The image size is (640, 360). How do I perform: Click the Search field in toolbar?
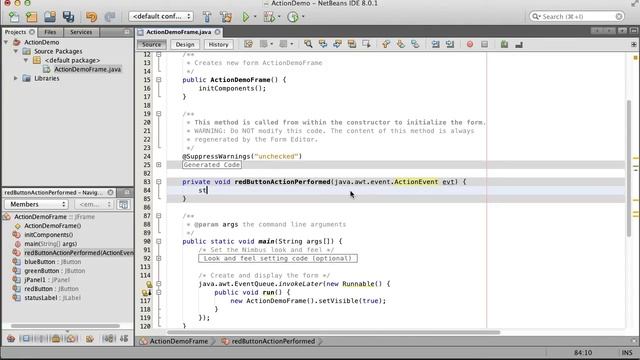577,16
